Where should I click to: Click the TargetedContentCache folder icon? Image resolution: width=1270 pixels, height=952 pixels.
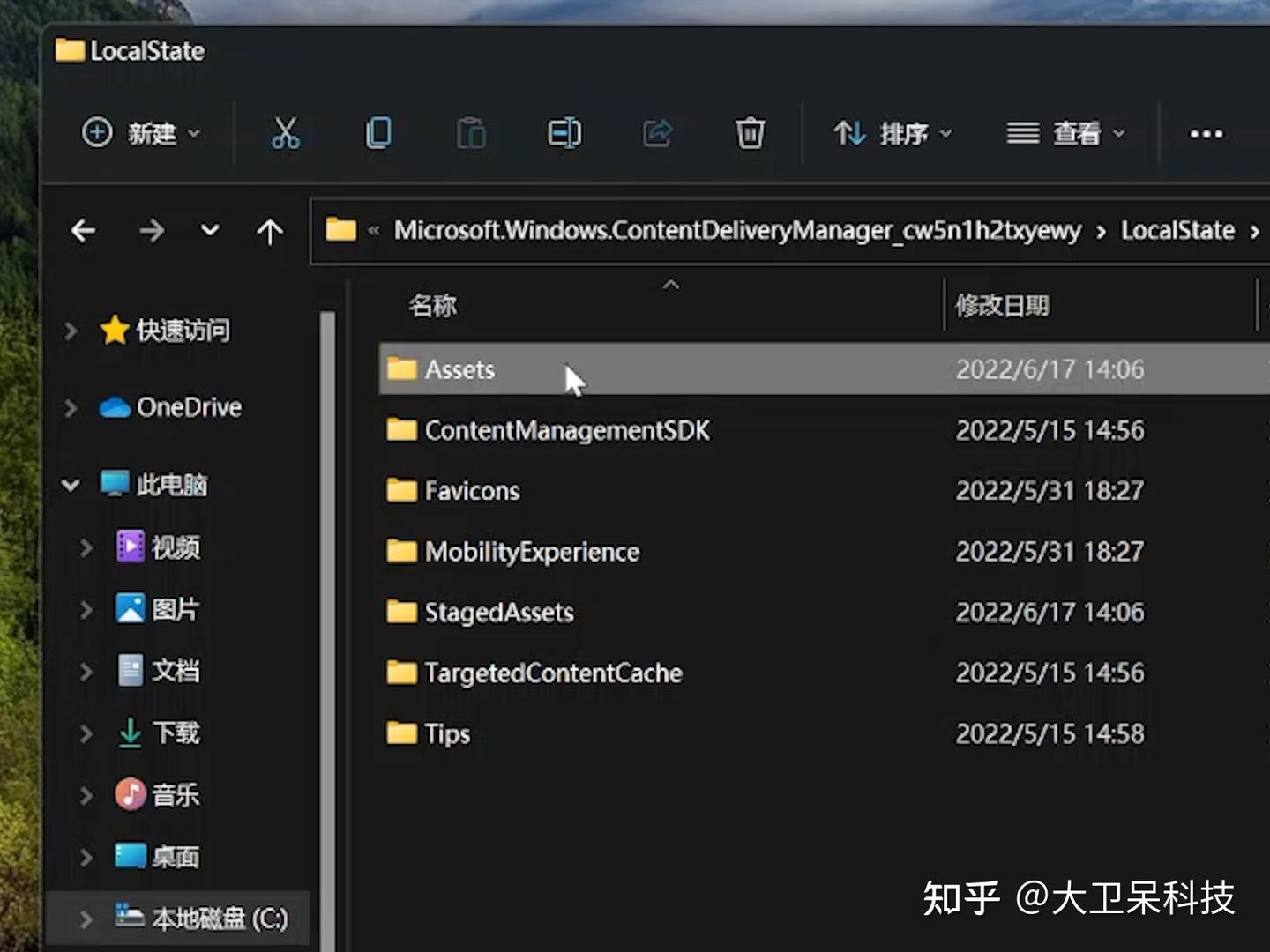pos(402,673)
